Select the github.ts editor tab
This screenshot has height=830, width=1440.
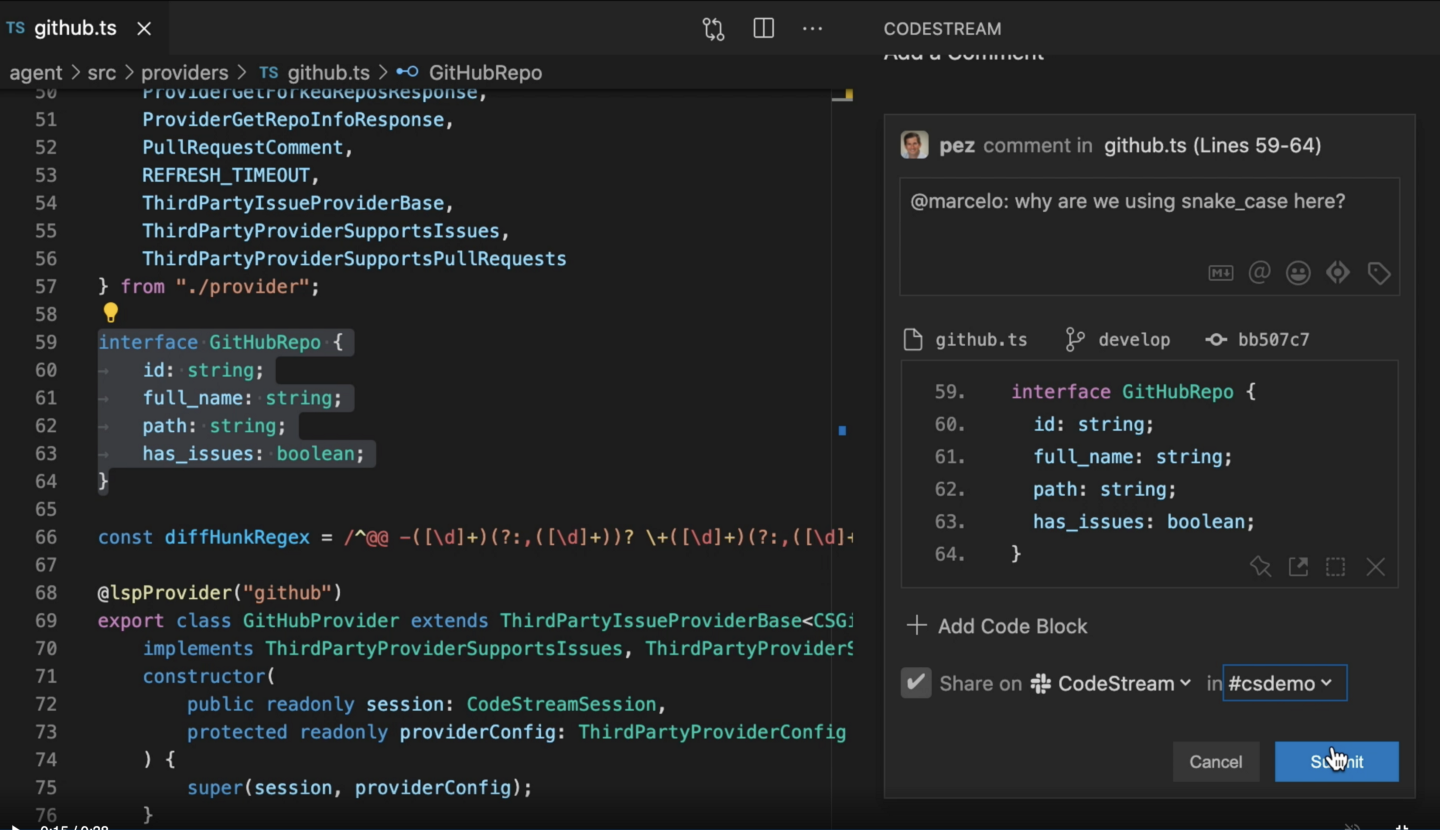click(x=73, y=28)
